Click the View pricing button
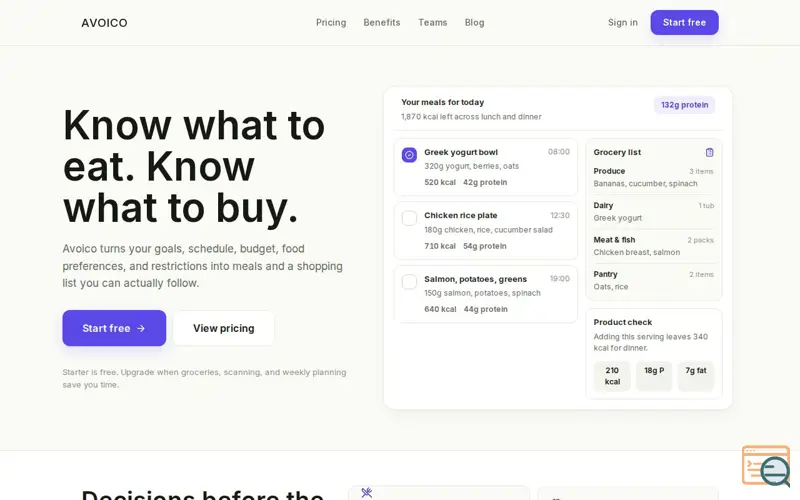Screen dimensions: 800x500 pyautogui.click(x=223, y=328)
